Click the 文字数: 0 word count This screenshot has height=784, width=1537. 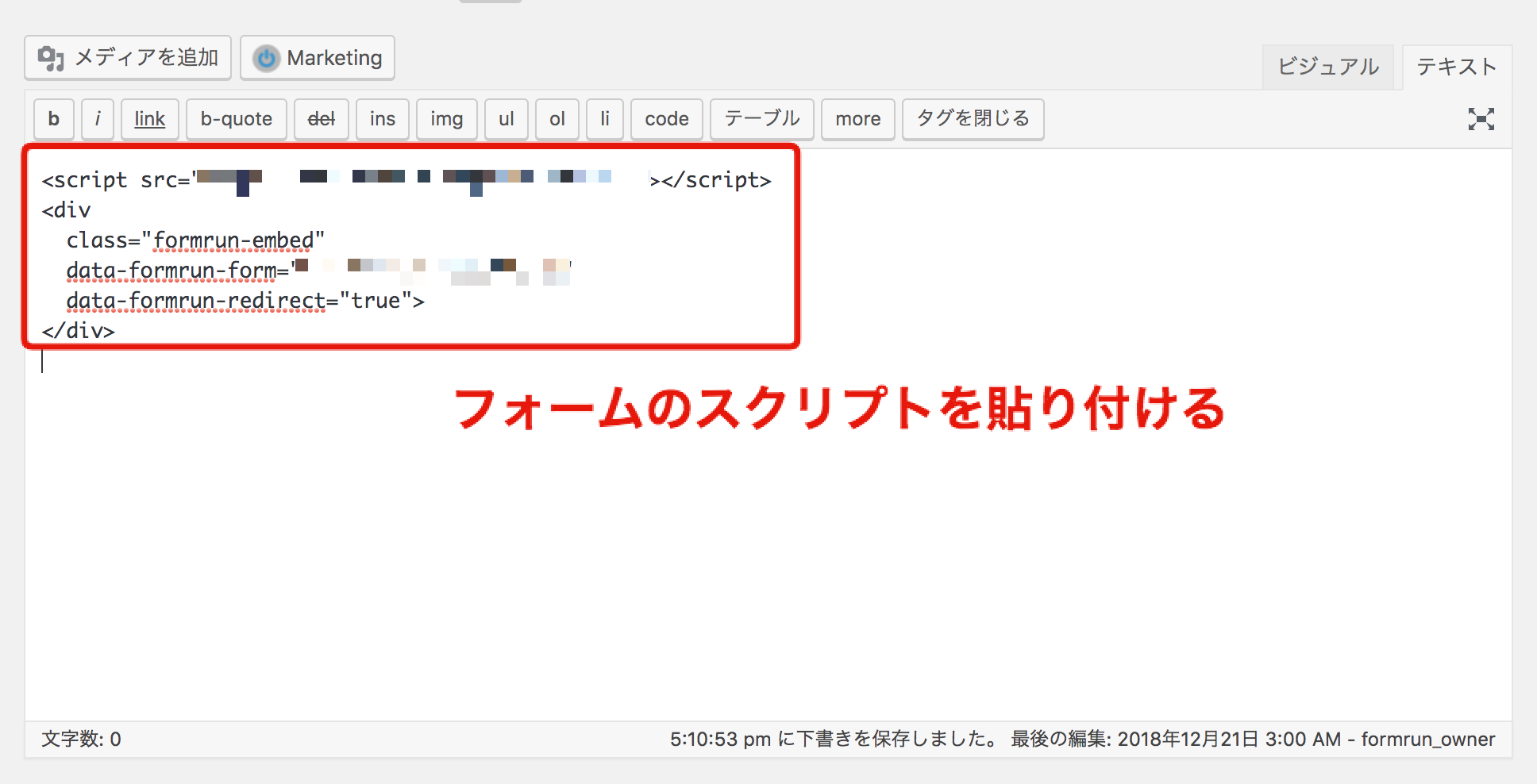pyautogui.click(x=81, y=740)
